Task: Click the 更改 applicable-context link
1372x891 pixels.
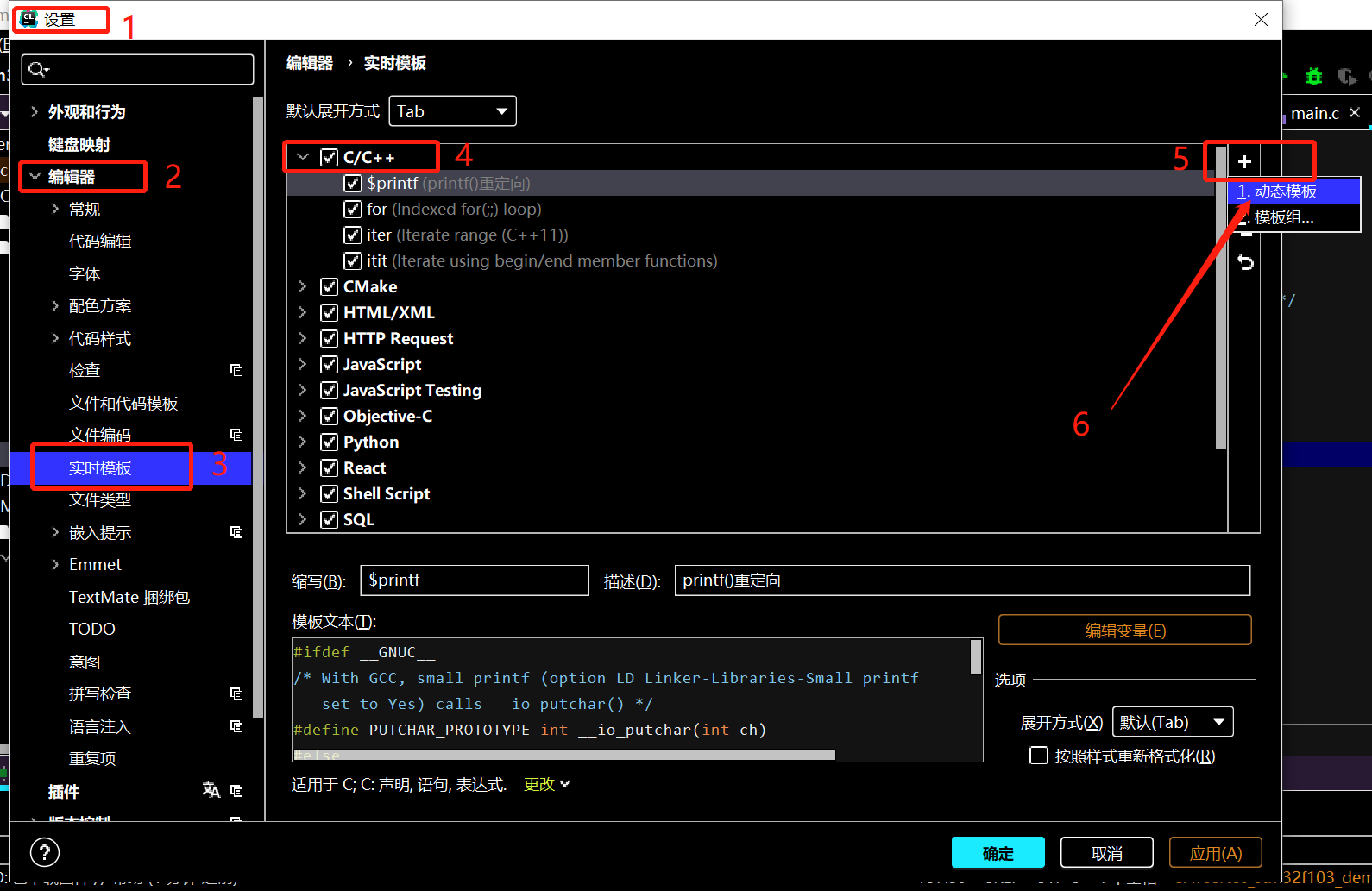Action: click(546, 784)
